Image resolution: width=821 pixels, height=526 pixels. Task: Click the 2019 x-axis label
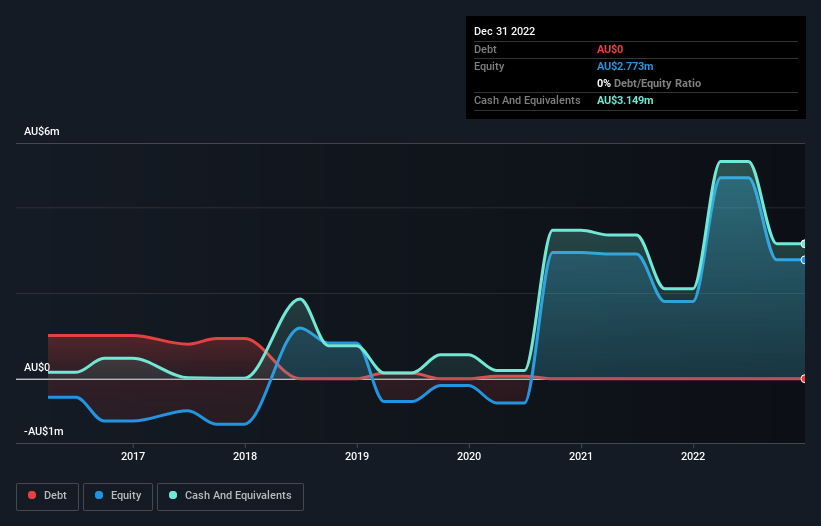357,456
